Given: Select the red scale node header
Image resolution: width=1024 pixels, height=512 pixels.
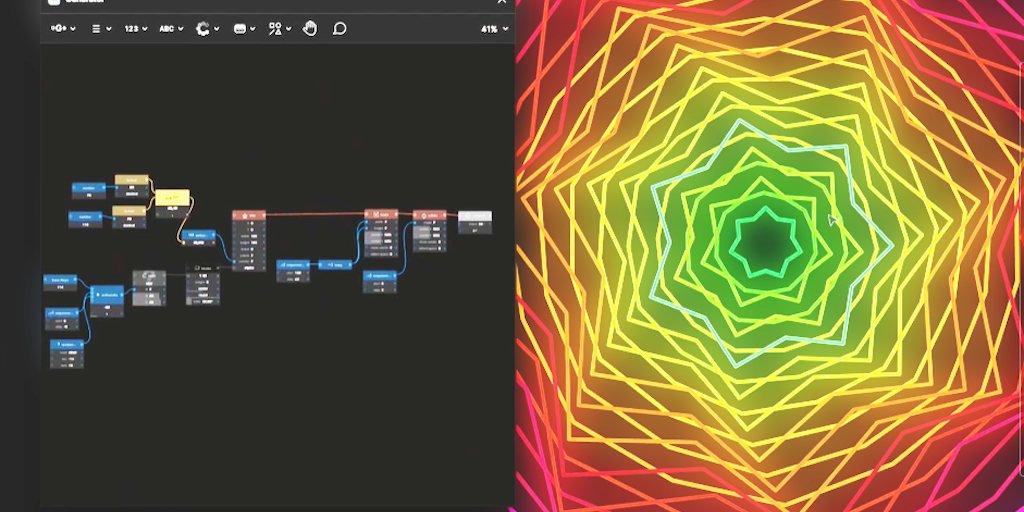Looking at the screenshot, I should (381, 214).
